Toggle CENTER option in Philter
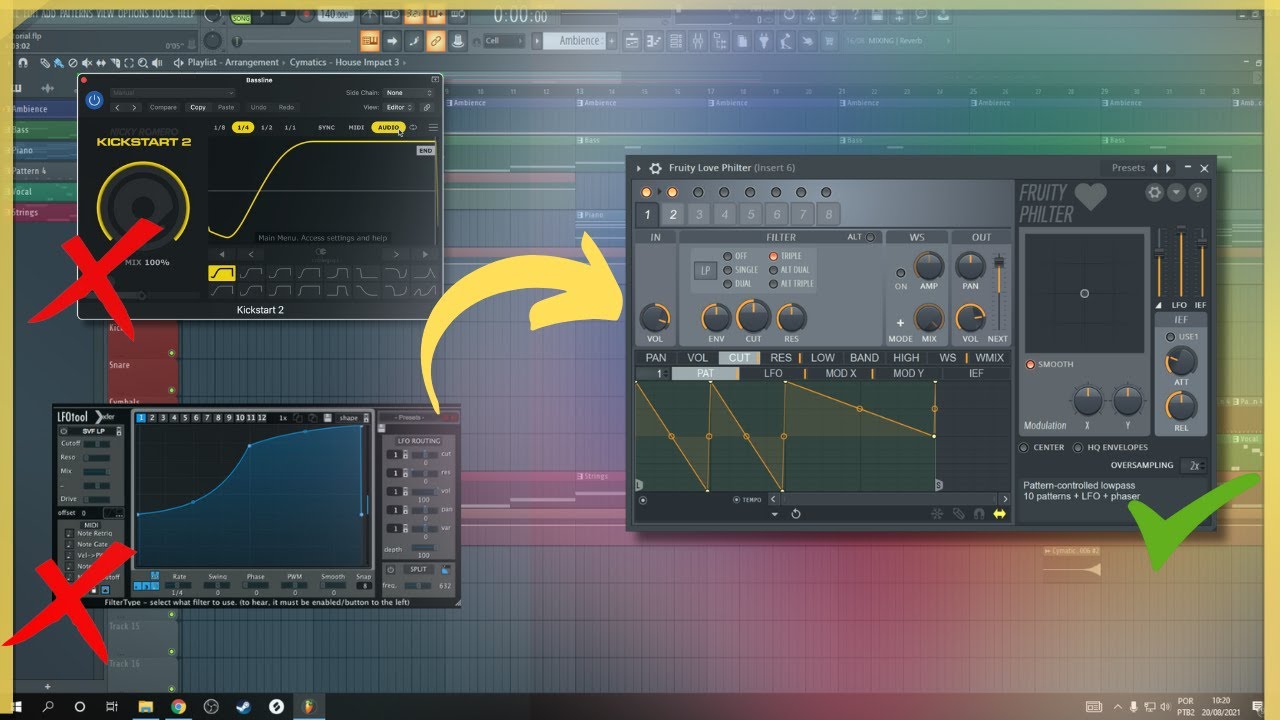The width and height of the screenshot is (1280, 720). click(1024, 447)
